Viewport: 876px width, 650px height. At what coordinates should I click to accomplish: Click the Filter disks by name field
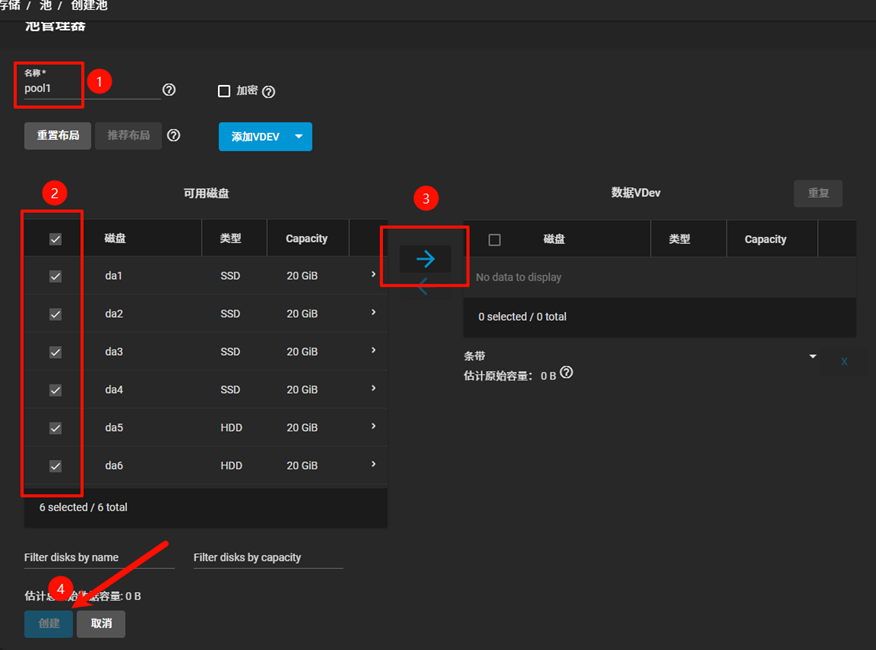[99, 558]
